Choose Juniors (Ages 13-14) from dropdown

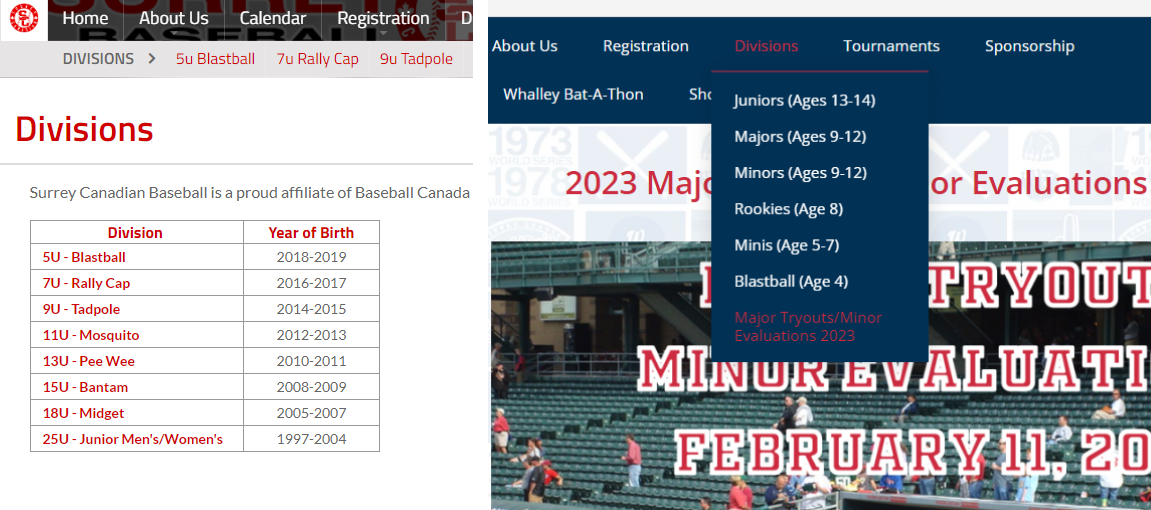pos(804,101)
